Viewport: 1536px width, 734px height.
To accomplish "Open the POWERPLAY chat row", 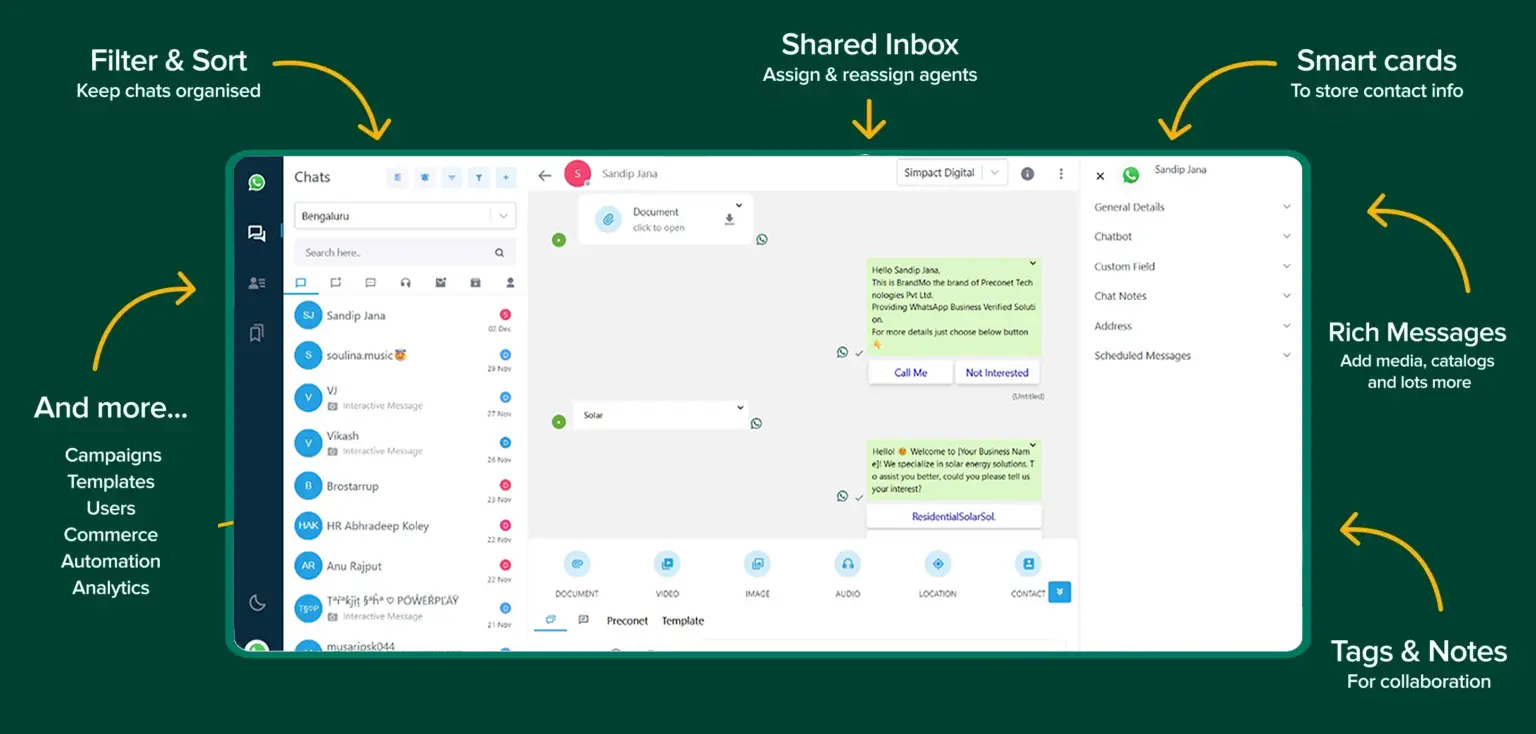I will 405,608.
